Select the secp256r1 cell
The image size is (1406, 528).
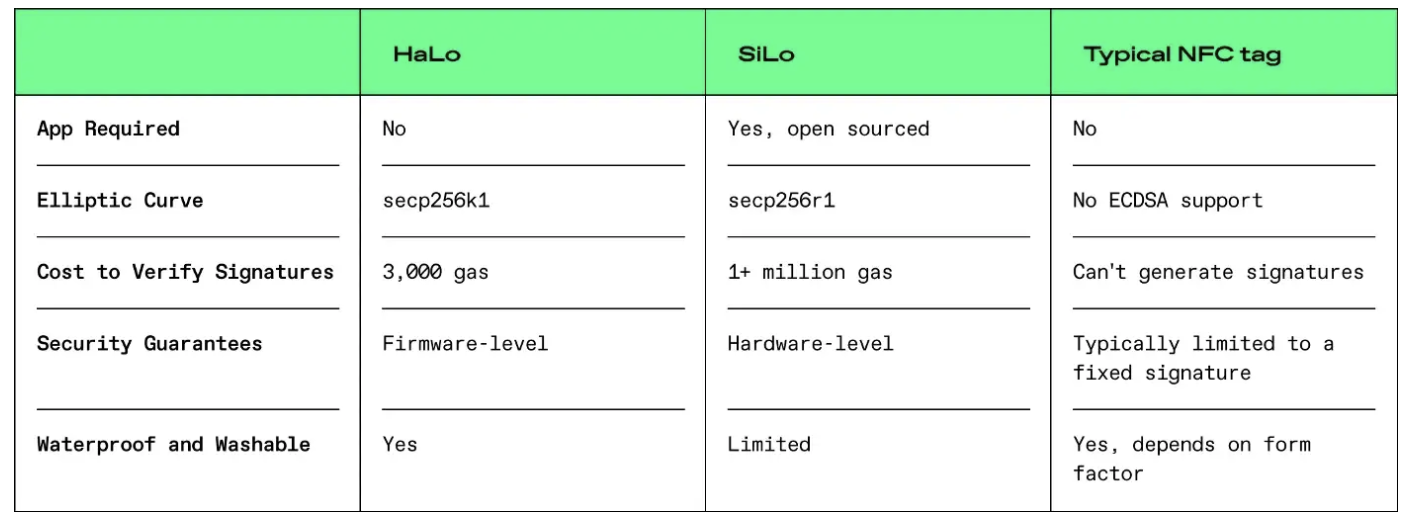pos(781,201)
